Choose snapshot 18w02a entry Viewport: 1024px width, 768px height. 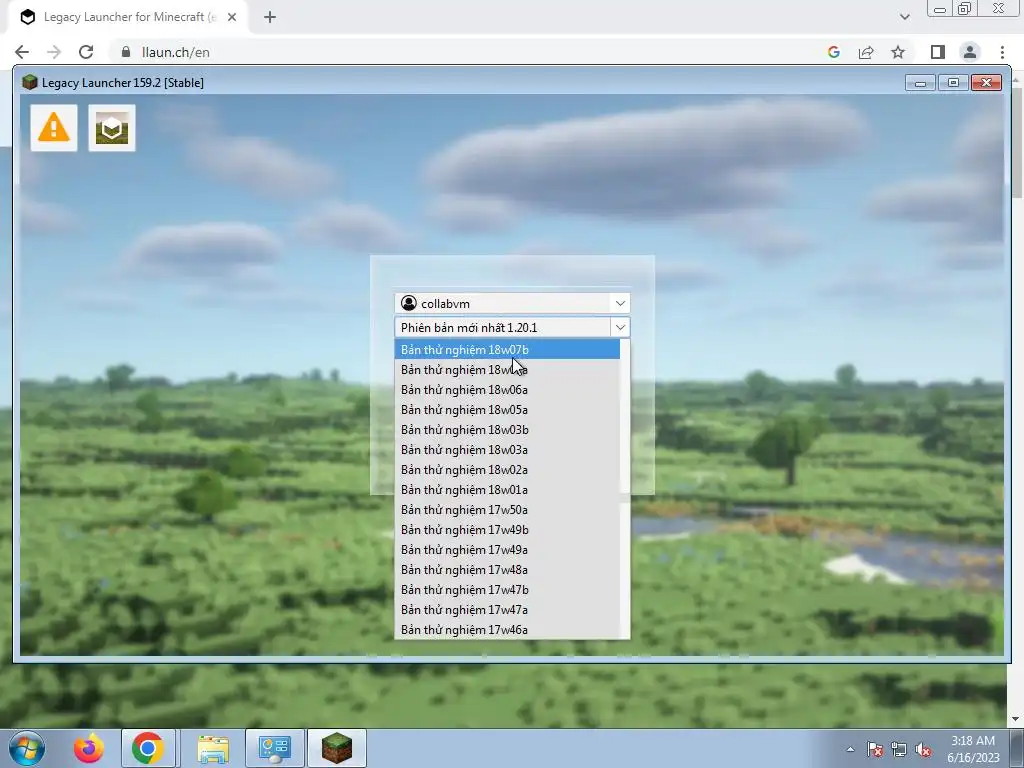(x=507, y=470)
